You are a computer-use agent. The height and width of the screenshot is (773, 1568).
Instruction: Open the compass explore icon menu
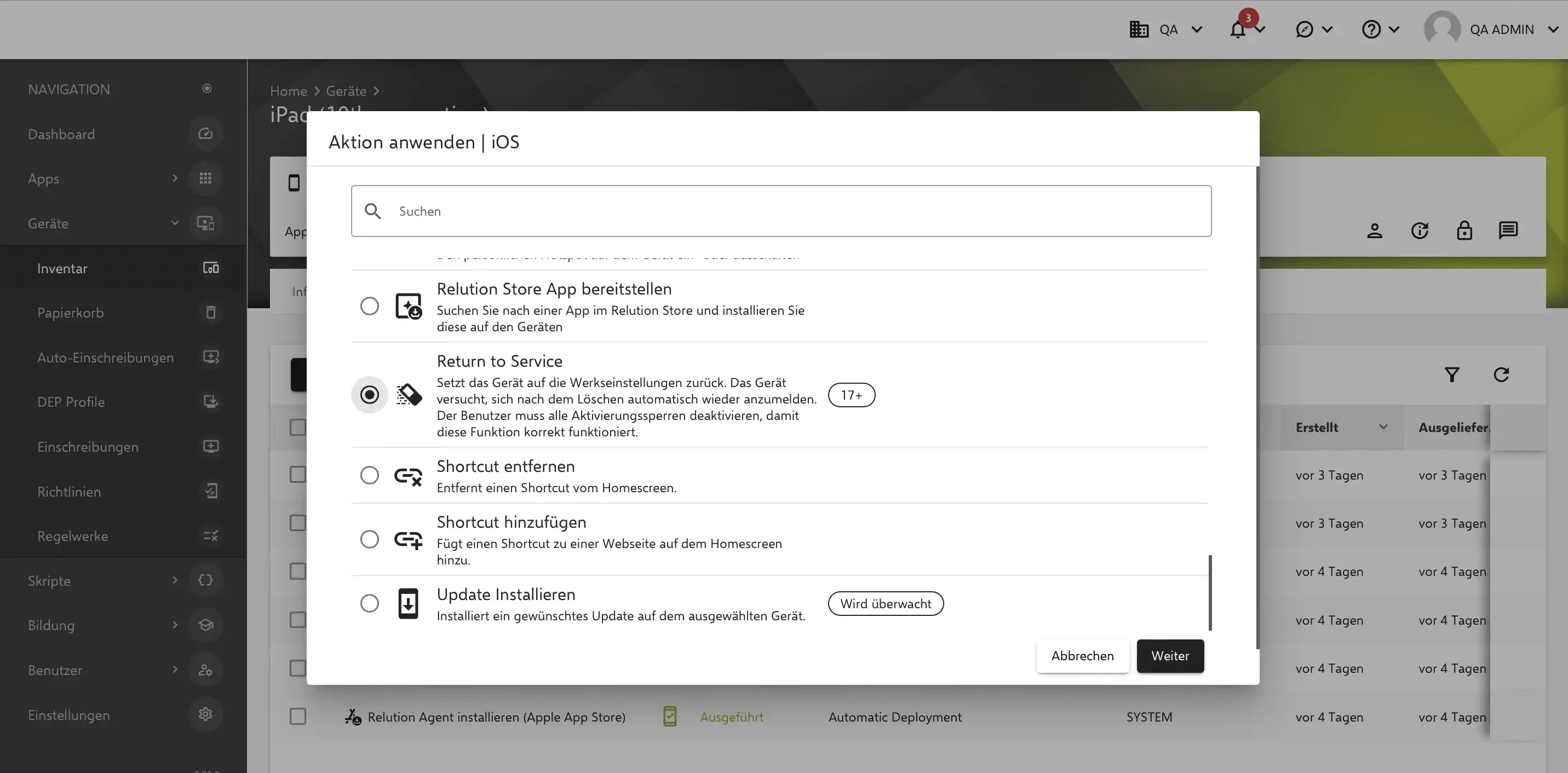coord(1305,30)
